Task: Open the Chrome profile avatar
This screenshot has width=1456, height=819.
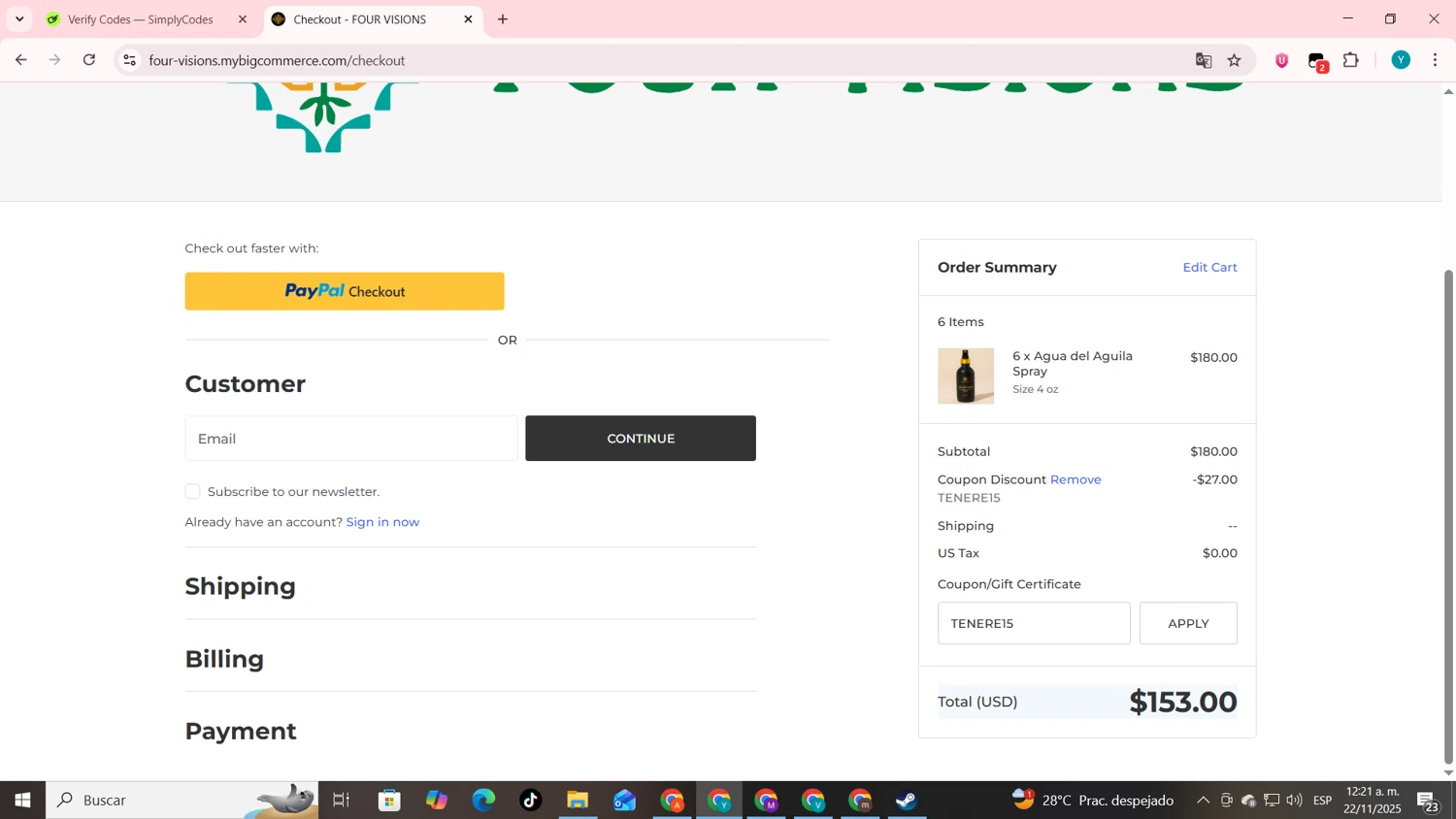Action: pos(1401,60)
